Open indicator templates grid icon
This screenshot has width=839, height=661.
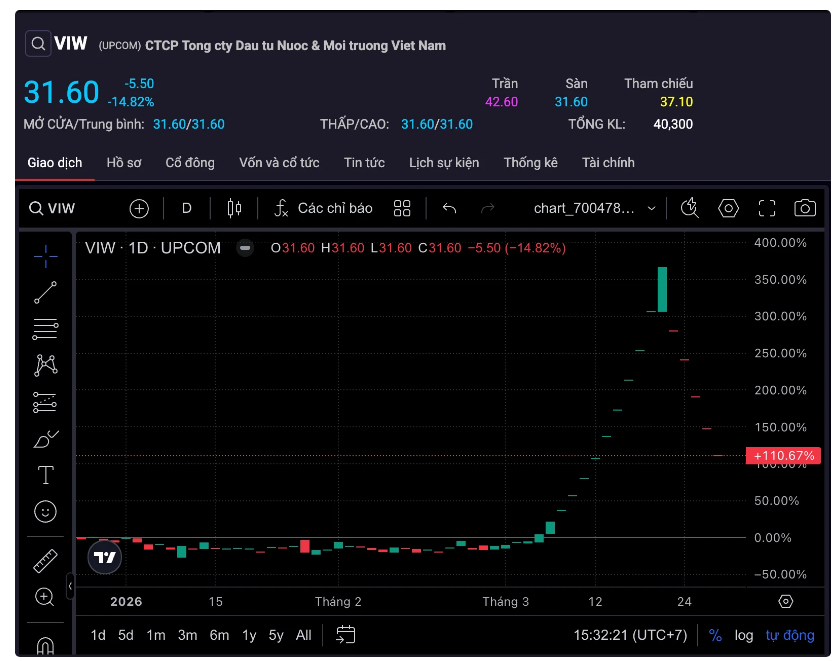point(402,208)
